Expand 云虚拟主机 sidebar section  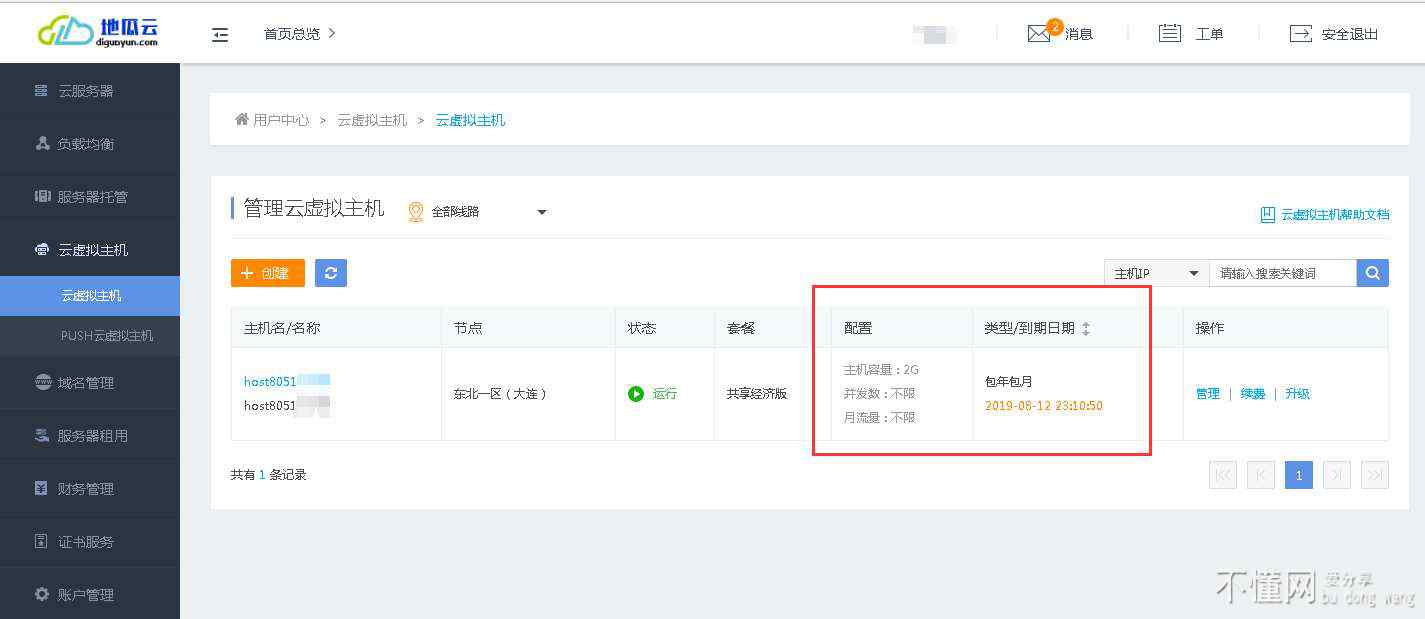tap(90, 250)
